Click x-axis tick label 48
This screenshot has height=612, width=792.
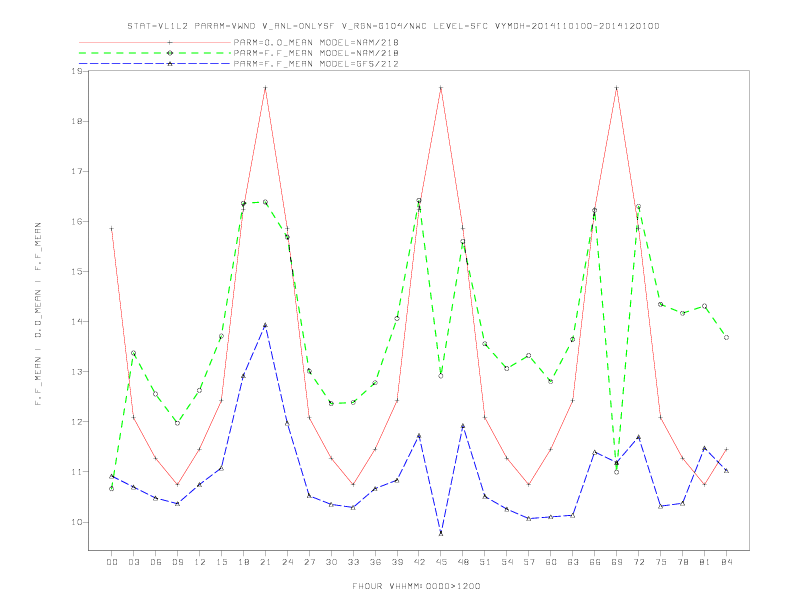pyautogui.click(x=463, y=562)
